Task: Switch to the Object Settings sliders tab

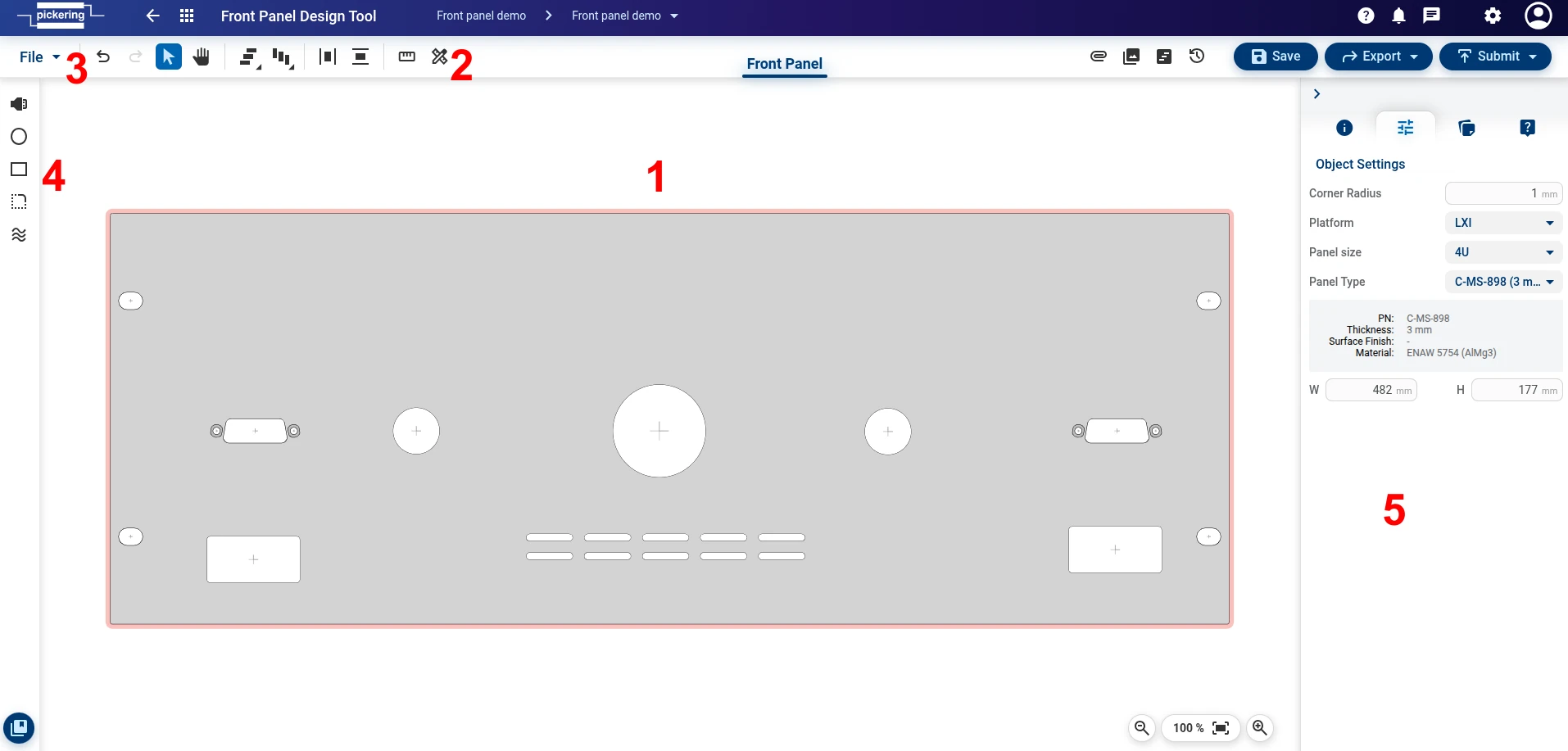Action: (x=1406, y=128)
